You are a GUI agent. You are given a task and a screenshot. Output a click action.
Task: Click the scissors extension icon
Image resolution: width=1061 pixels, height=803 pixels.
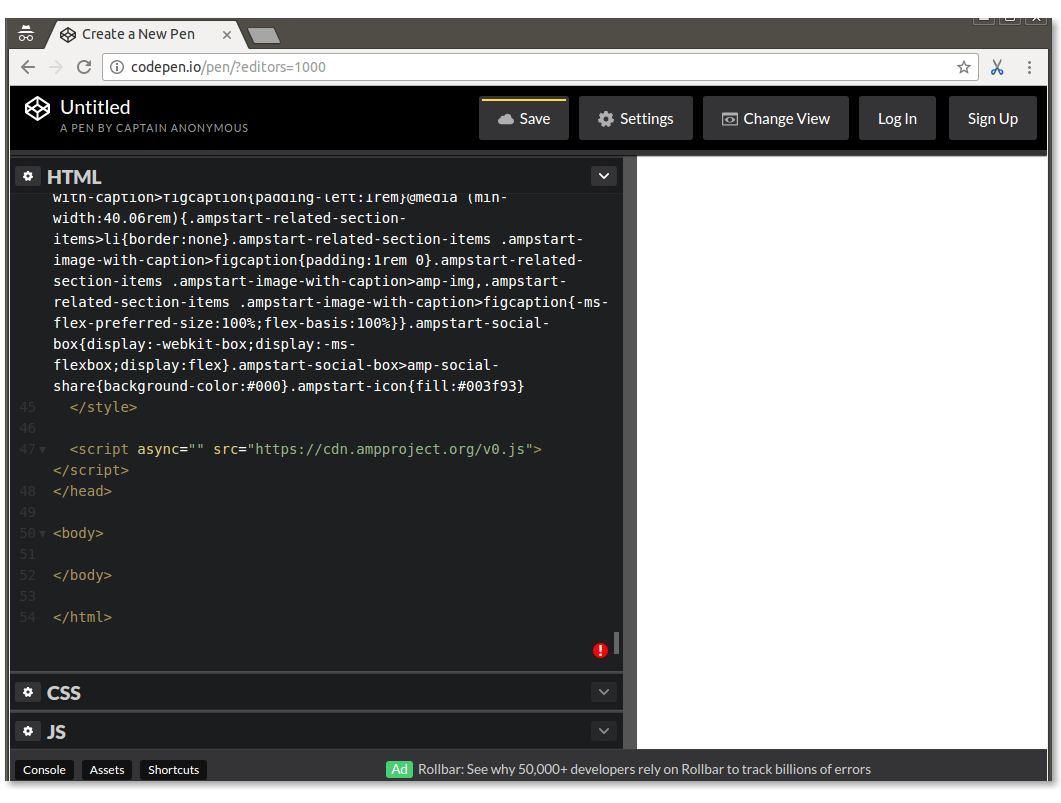point(997,67)
